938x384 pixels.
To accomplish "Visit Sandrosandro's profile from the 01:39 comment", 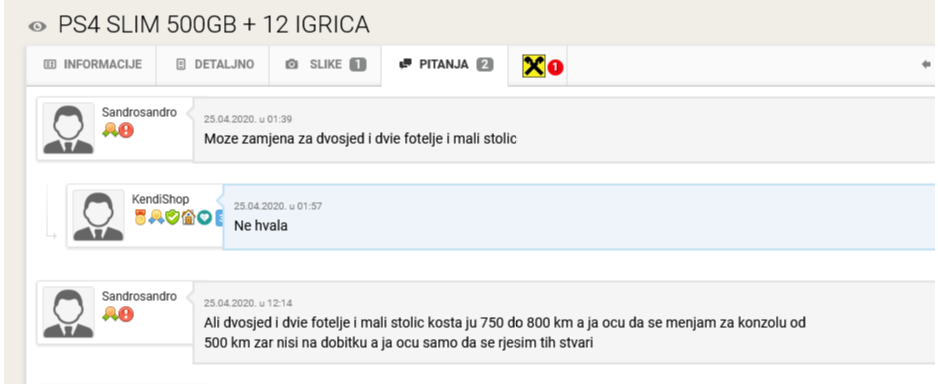I will (139, 112).
